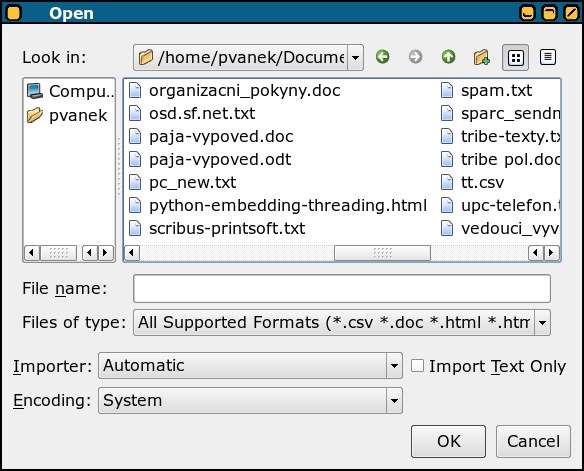Switch to detail view mode
The width and height of the screenshot is (584, 471).
point(548,57)
